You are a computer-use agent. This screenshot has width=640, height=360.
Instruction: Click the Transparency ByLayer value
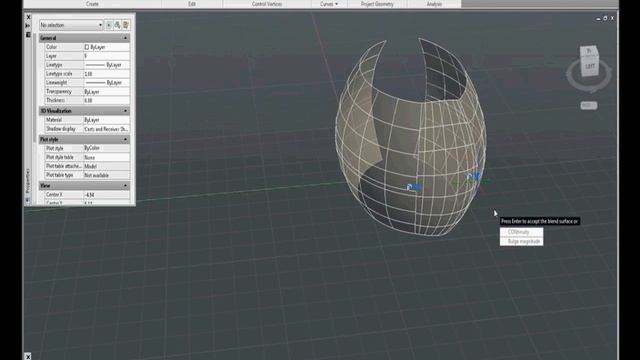(x=106, y=91)
